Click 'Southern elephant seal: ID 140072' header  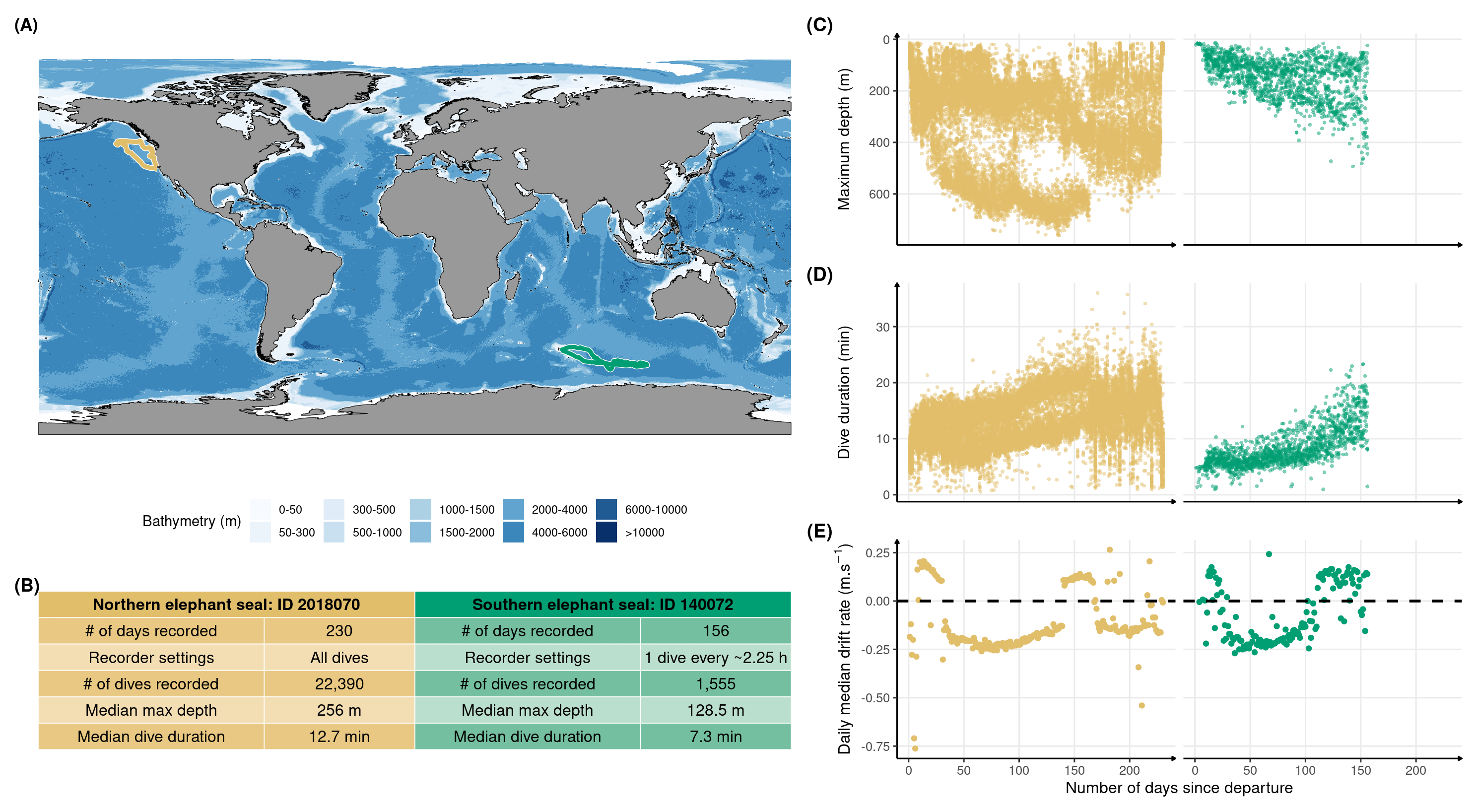(x=603, y=605)
